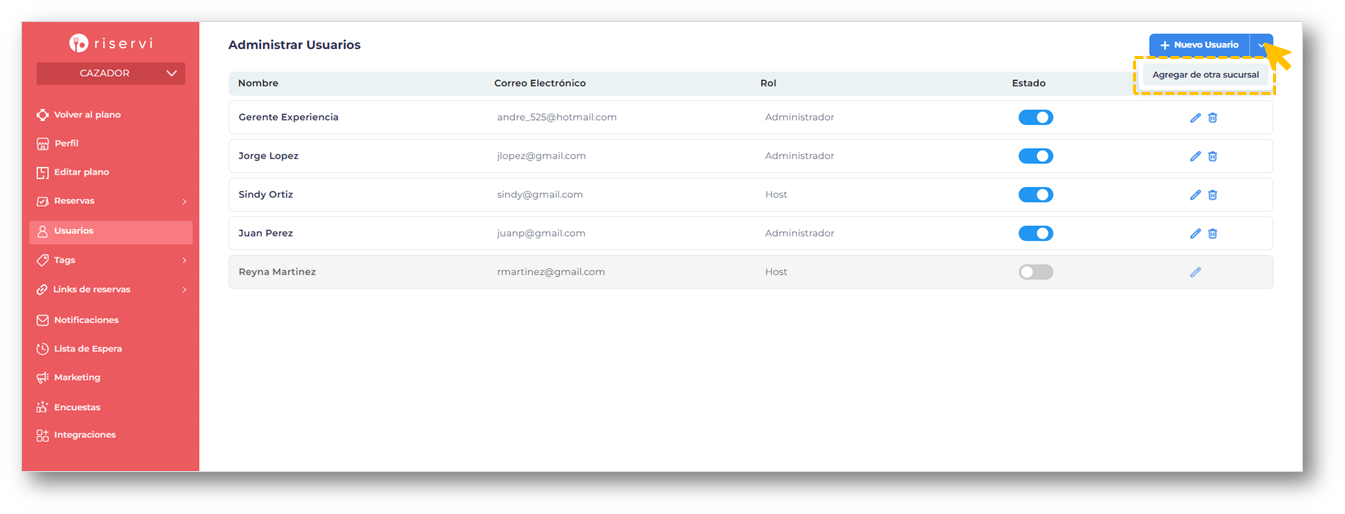Click the Links de reservas chain icon
Screen dimensions: 1345x514
[42, 290]
